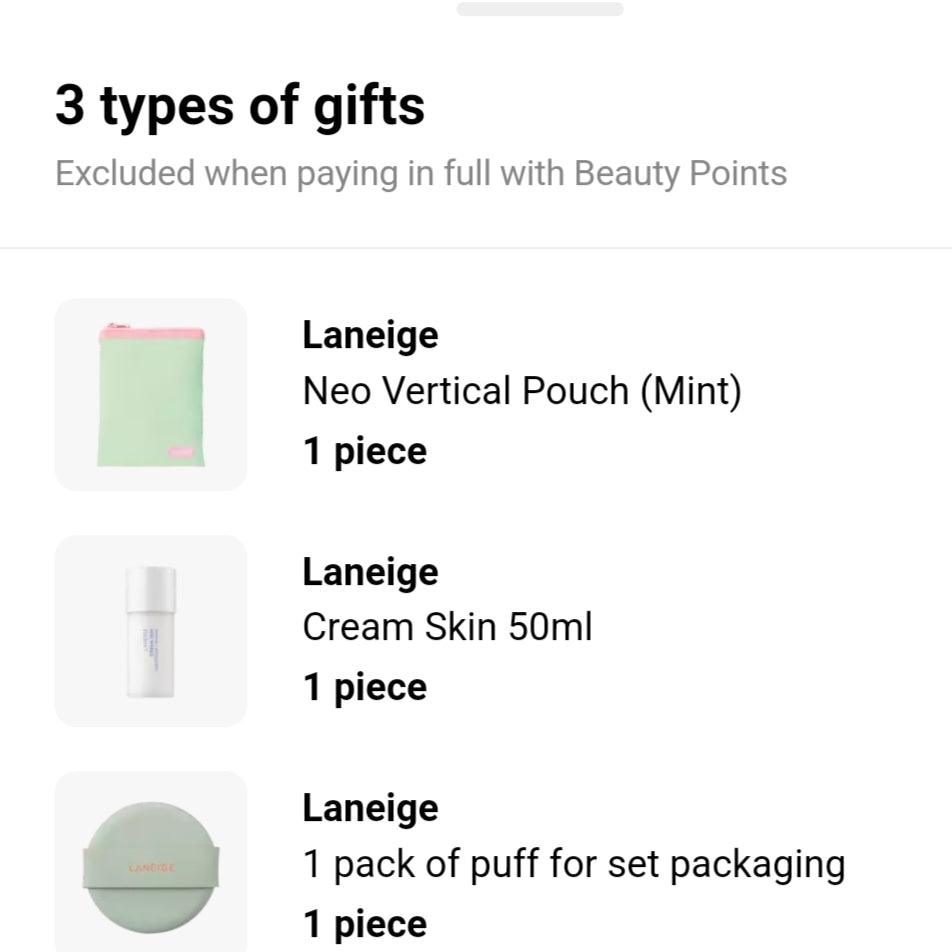Open the Neo Vertical Pouch (Mint) product name
The height and width of the screenshot is (952, 952).
[x=522, y=390]
